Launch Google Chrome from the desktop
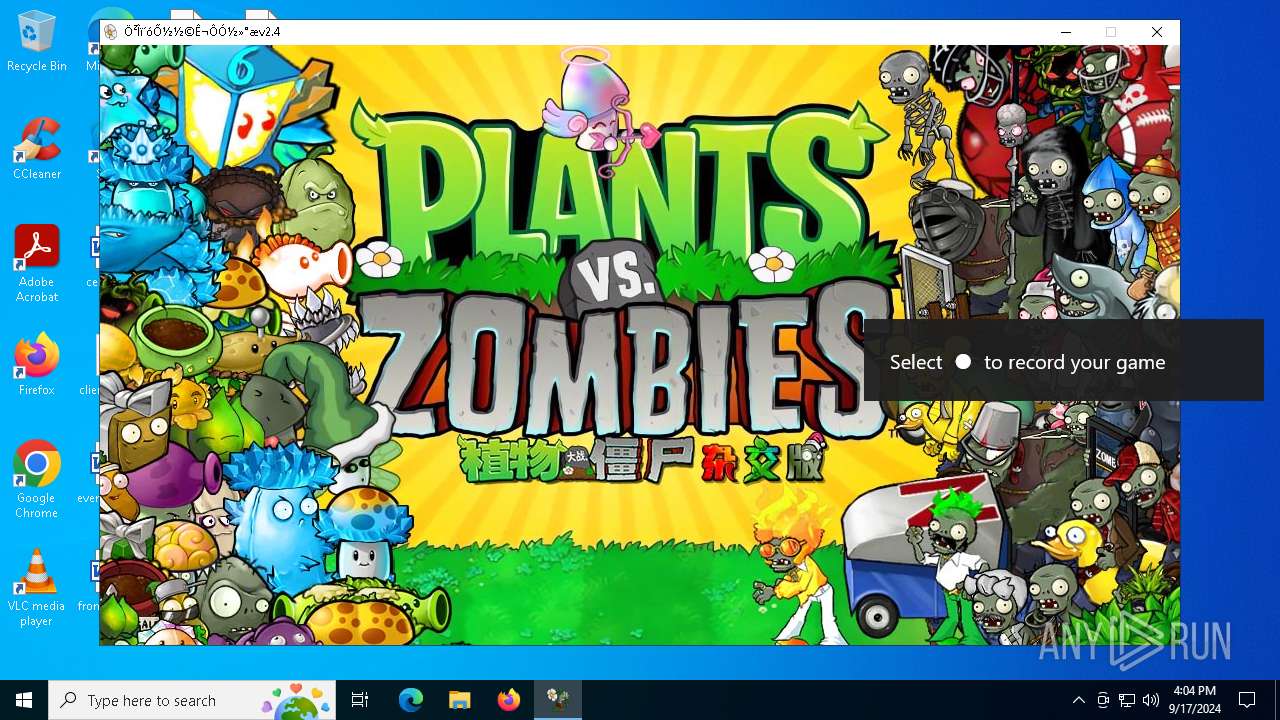This screenshot has height=720, width=1280. 37,480
